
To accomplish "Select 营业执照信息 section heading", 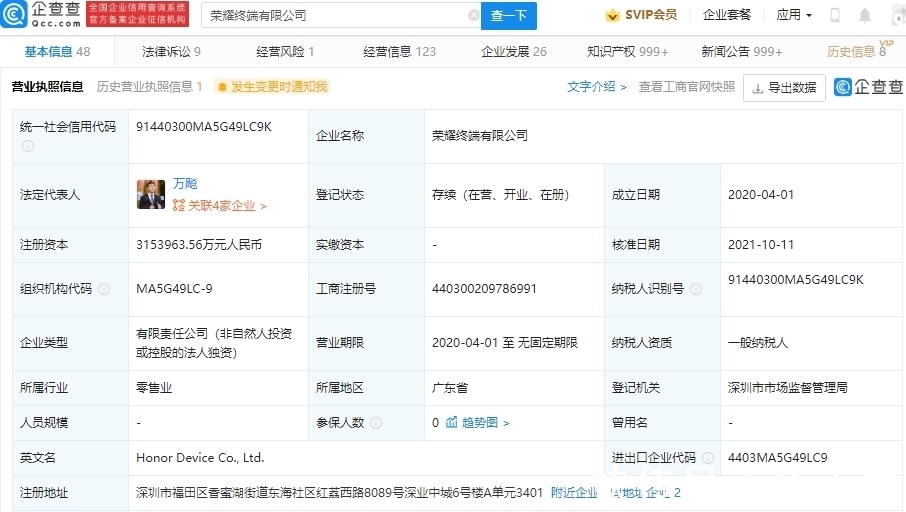I will click(47, 87).
